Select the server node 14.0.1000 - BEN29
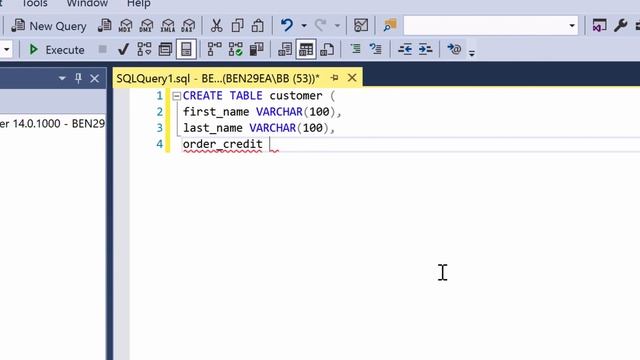Viewport: 640px width, 360px height. [x=52, y=123]
